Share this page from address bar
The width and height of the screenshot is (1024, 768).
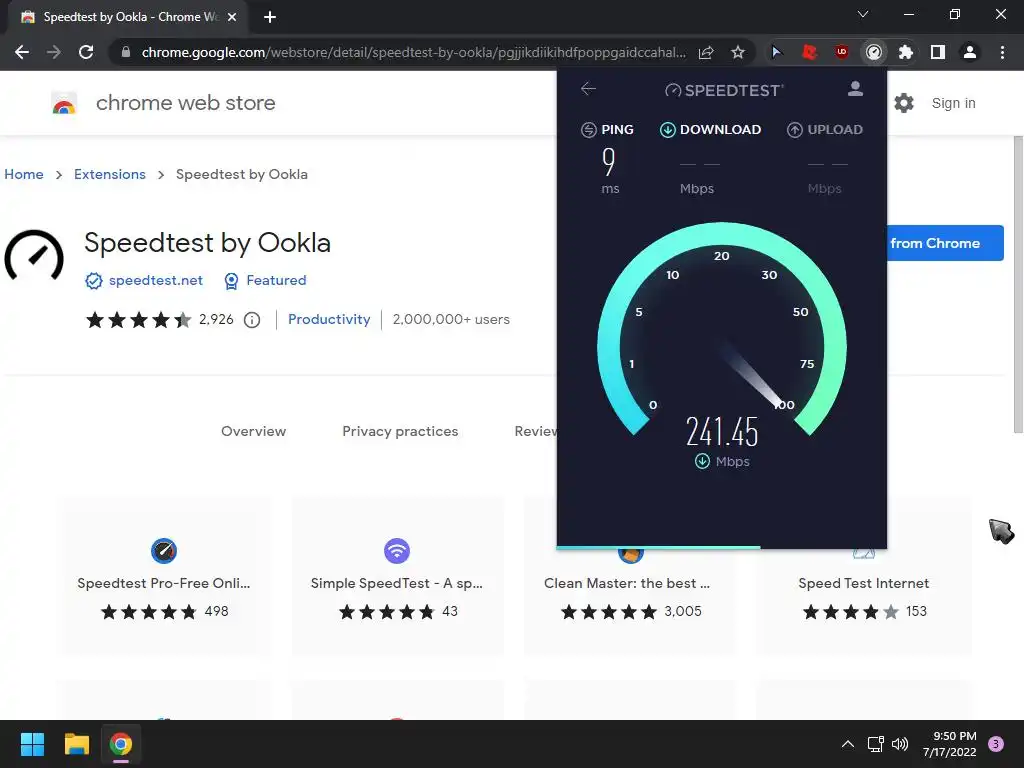click(x=706, y=52)
